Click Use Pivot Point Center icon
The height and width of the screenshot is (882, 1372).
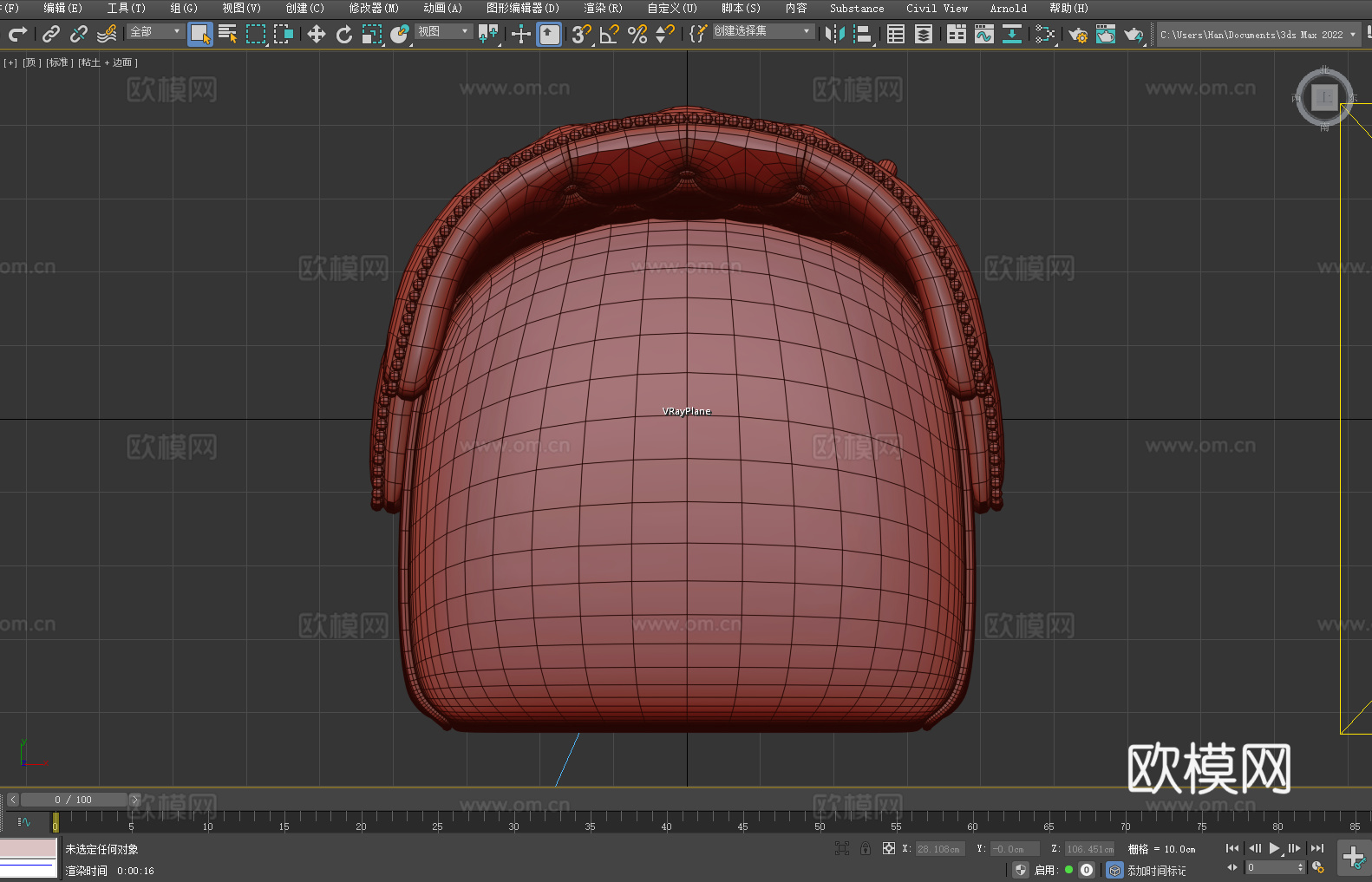pyautogui.click(x=488, y=34)
